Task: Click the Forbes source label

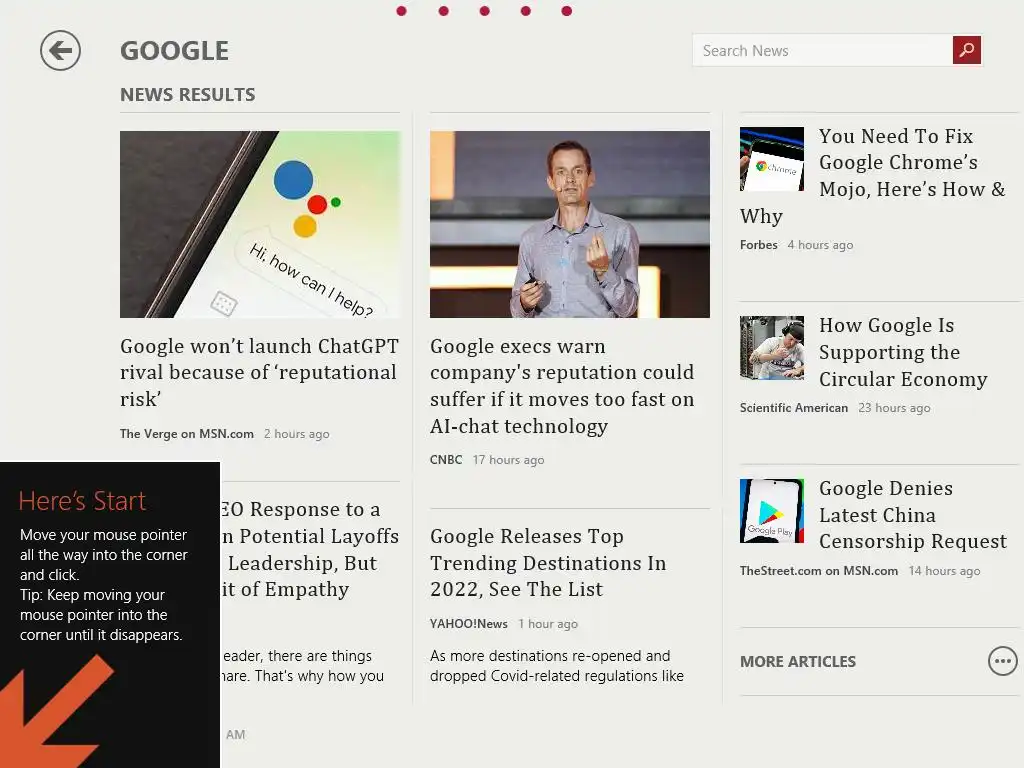Action: click(759, 245)
